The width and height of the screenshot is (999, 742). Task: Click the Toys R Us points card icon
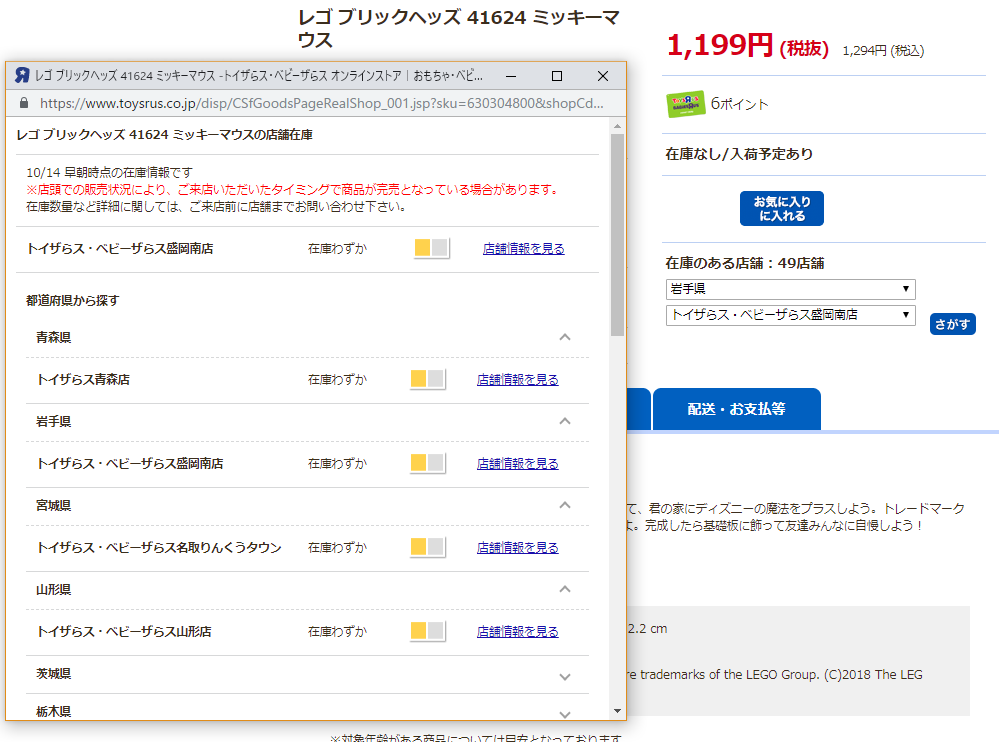tap(685, 104)
